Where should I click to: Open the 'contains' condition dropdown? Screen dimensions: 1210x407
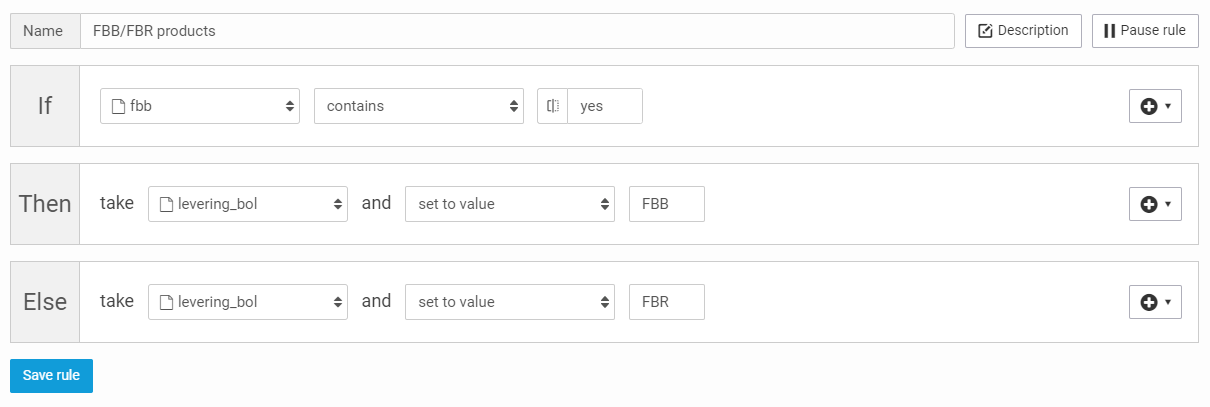point(418,106)
